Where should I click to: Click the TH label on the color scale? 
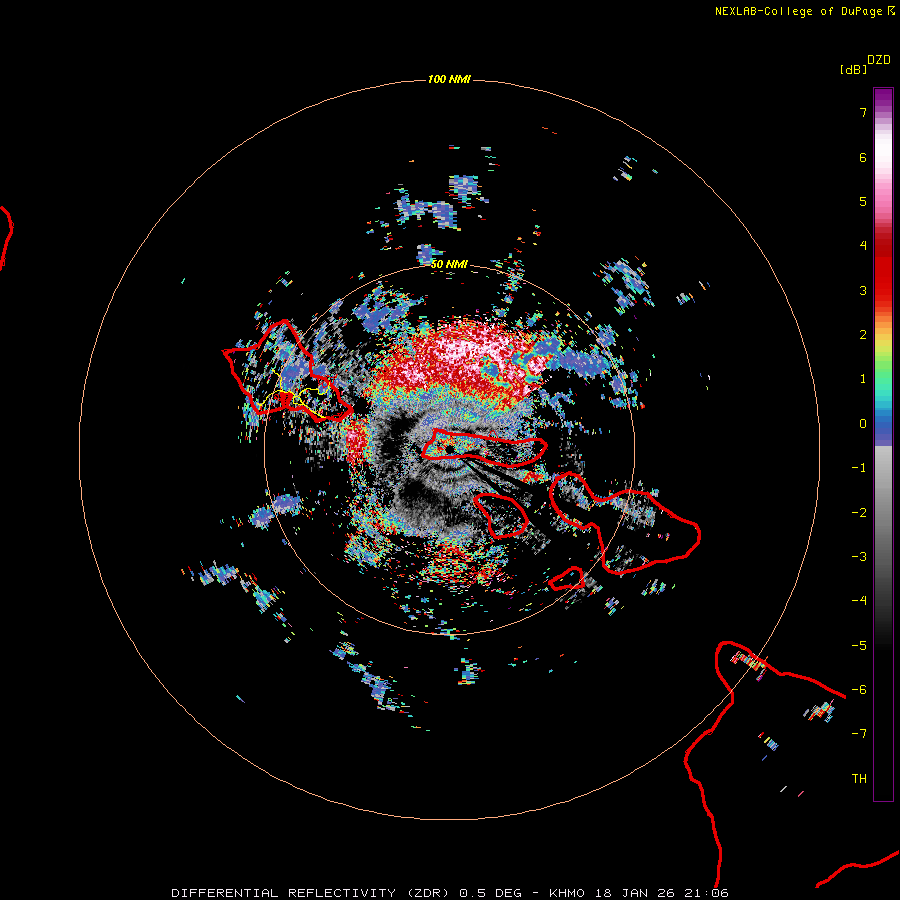859,779
